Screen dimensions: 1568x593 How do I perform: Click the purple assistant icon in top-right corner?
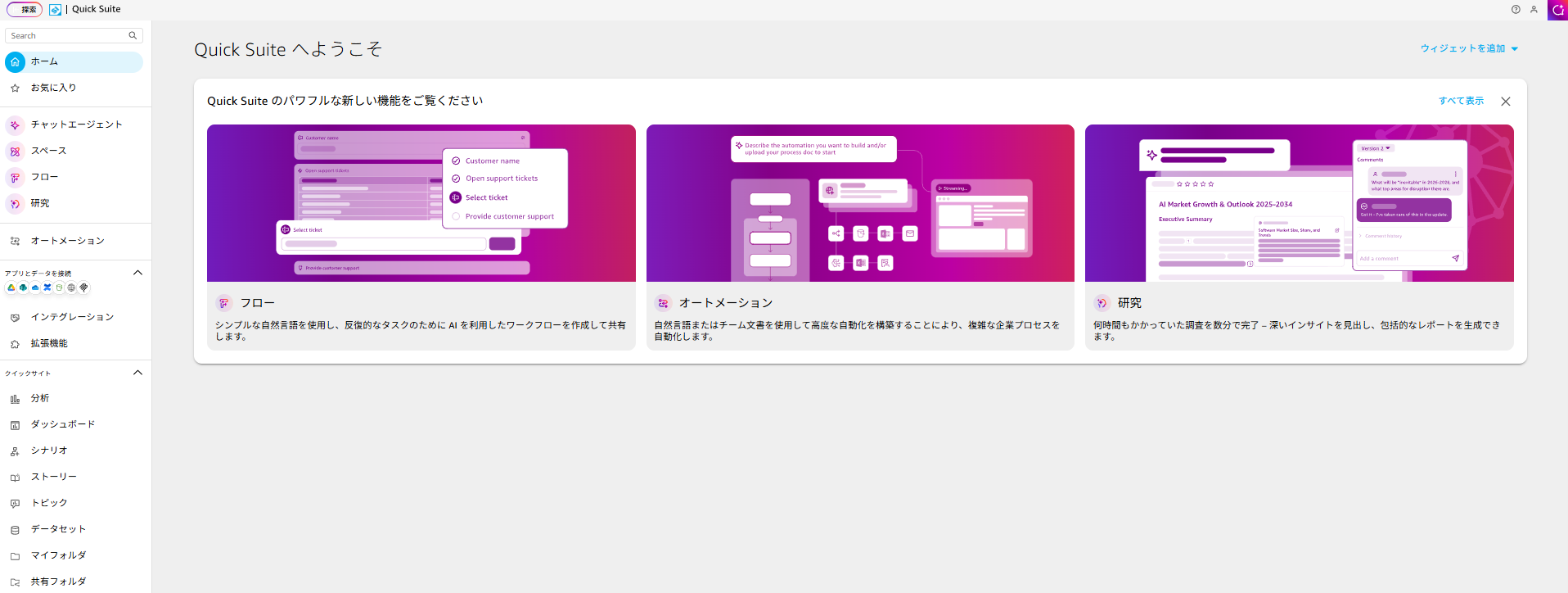pyautogui.click(x=1557, y=10)
